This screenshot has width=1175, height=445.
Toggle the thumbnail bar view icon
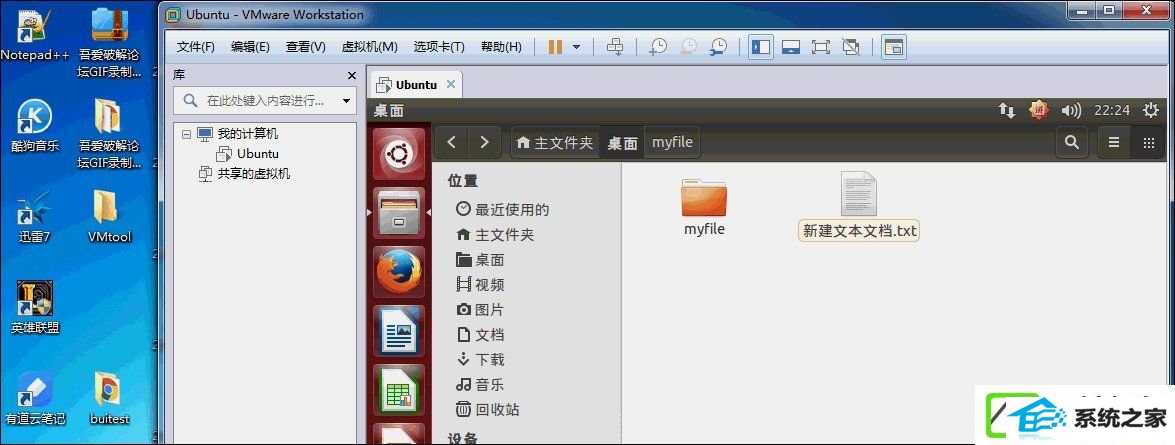coord(791,47)
